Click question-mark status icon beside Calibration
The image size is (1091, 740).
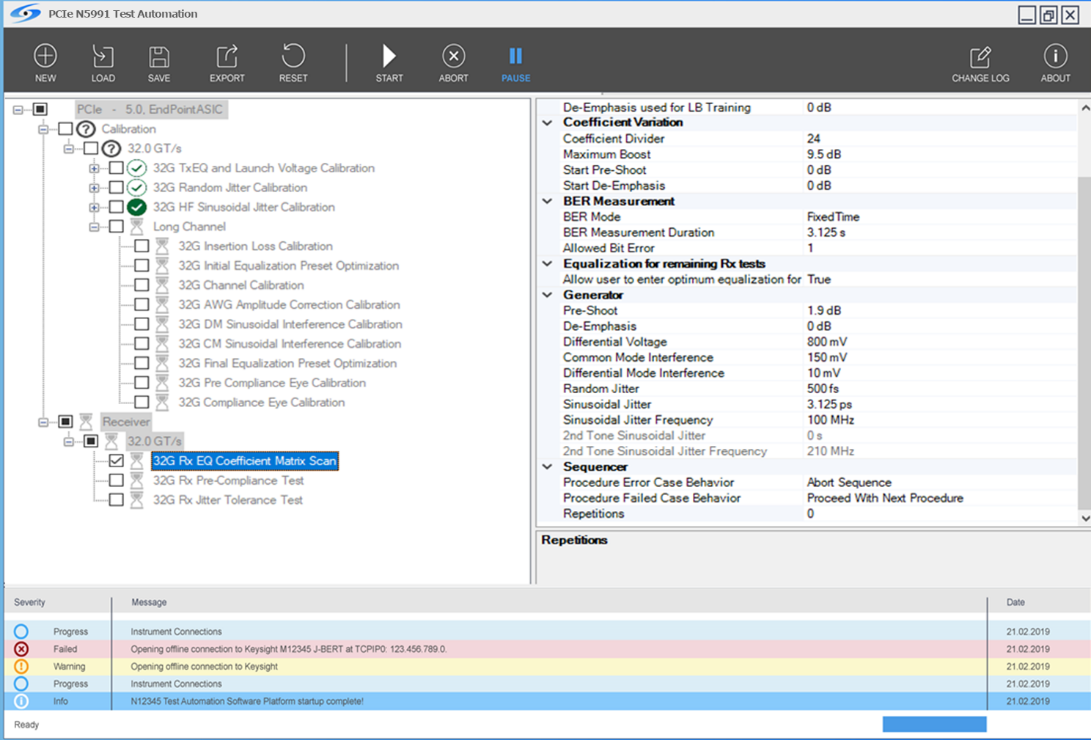click(86, 129)
